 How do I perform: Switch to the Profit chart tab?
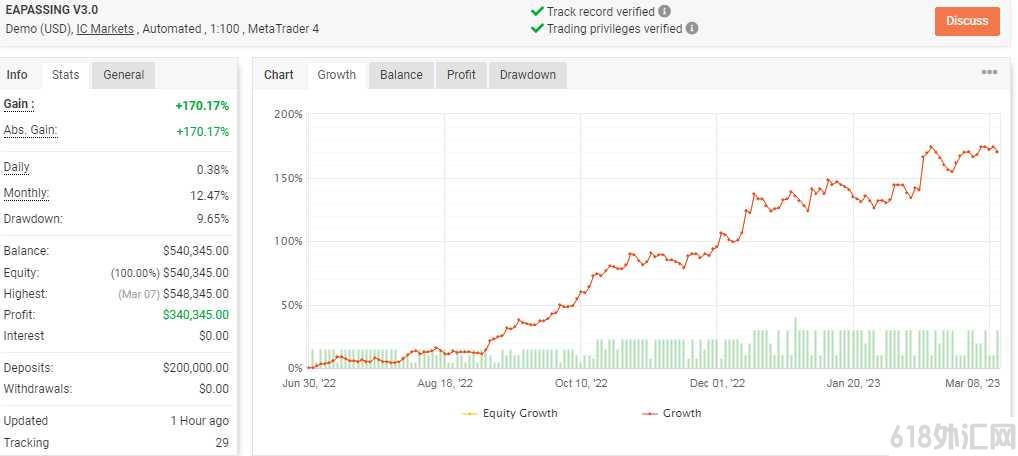[461, 75]
